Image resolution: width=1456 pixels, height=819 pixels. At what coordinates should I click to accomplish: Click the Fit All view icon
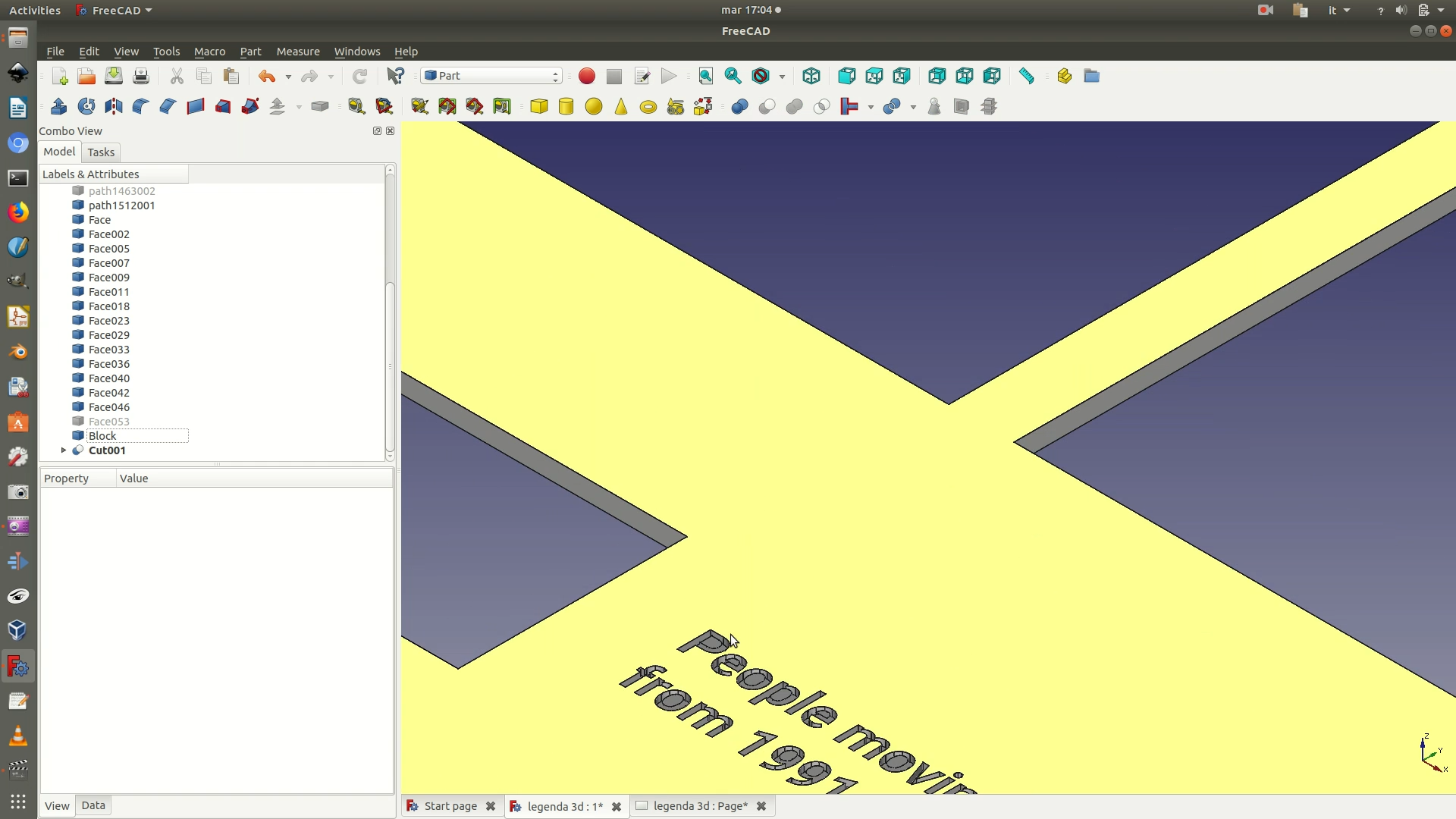tap(706, 76)
